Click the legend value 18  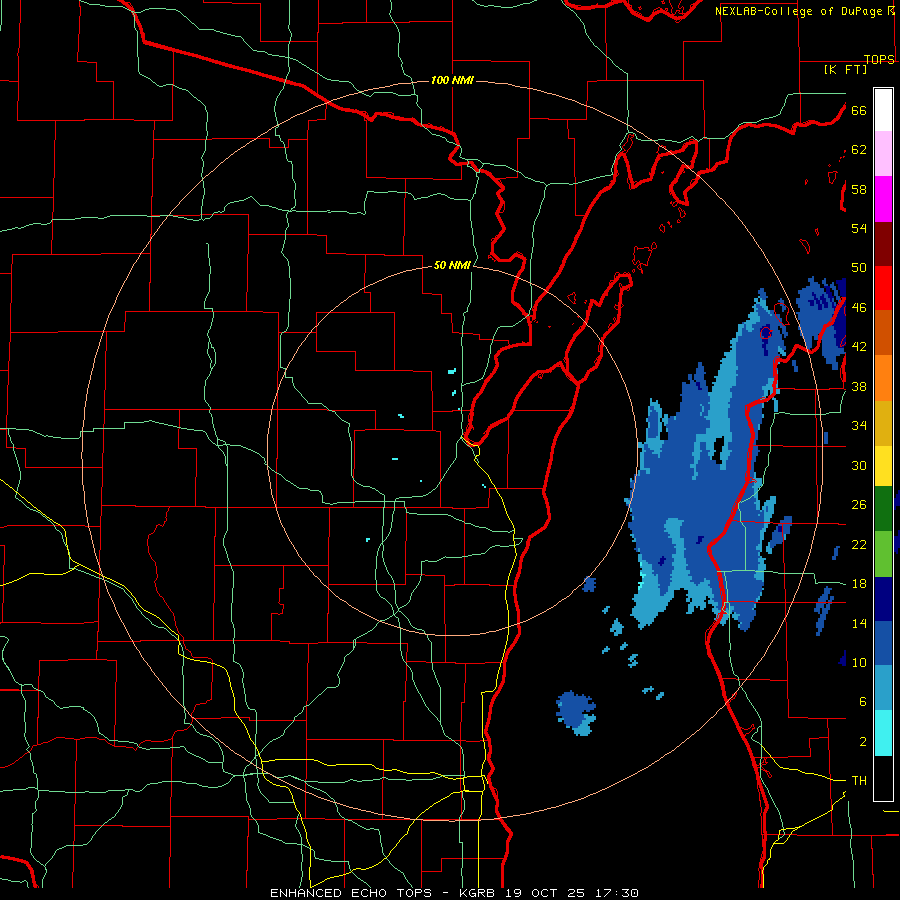click(x=859, y=584)
